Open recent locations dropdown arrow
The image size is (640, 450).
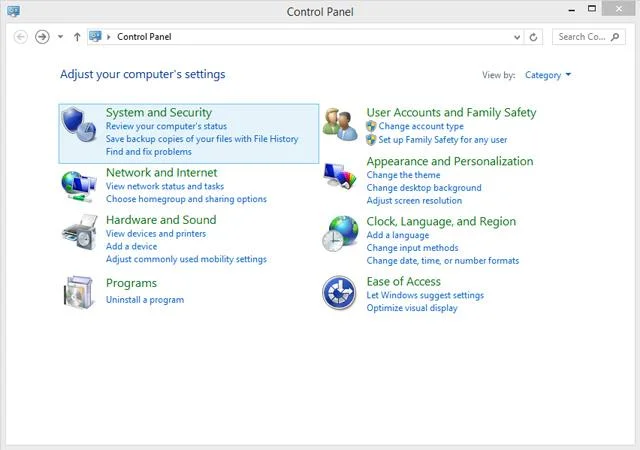point(60,37)
